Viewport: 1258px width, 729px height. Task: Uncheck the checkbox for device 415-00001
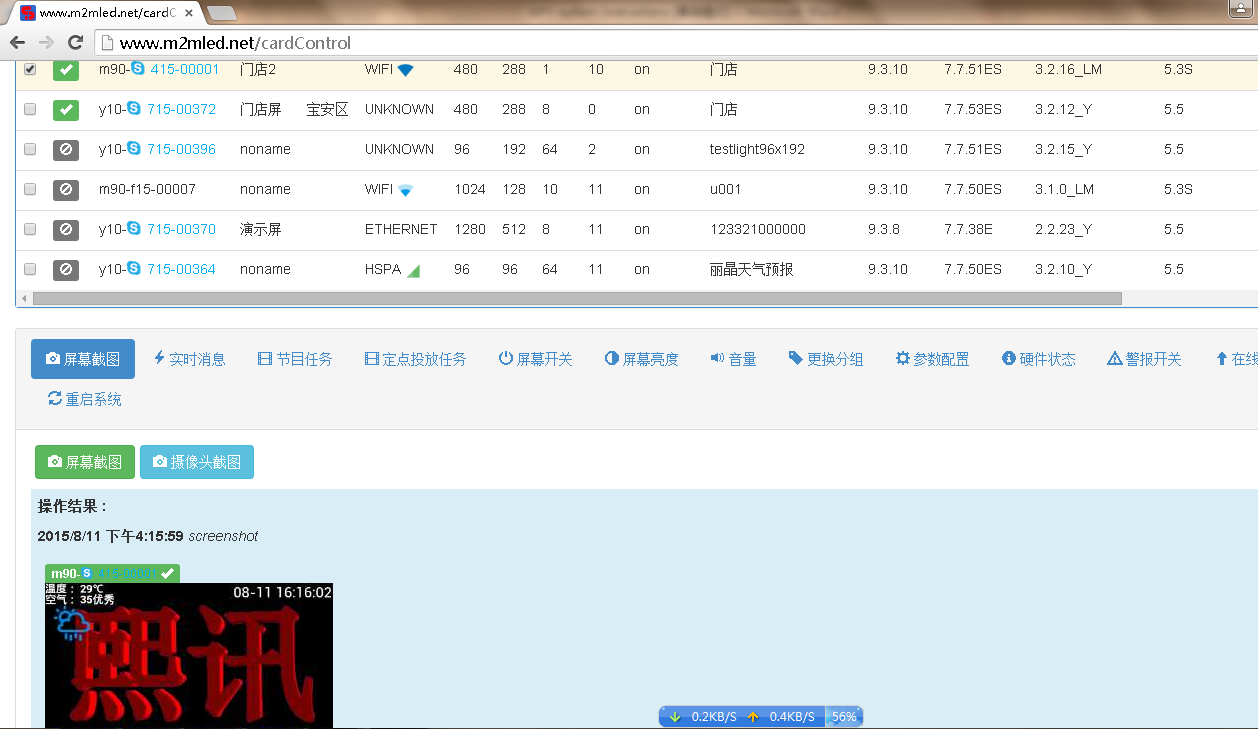30,70
